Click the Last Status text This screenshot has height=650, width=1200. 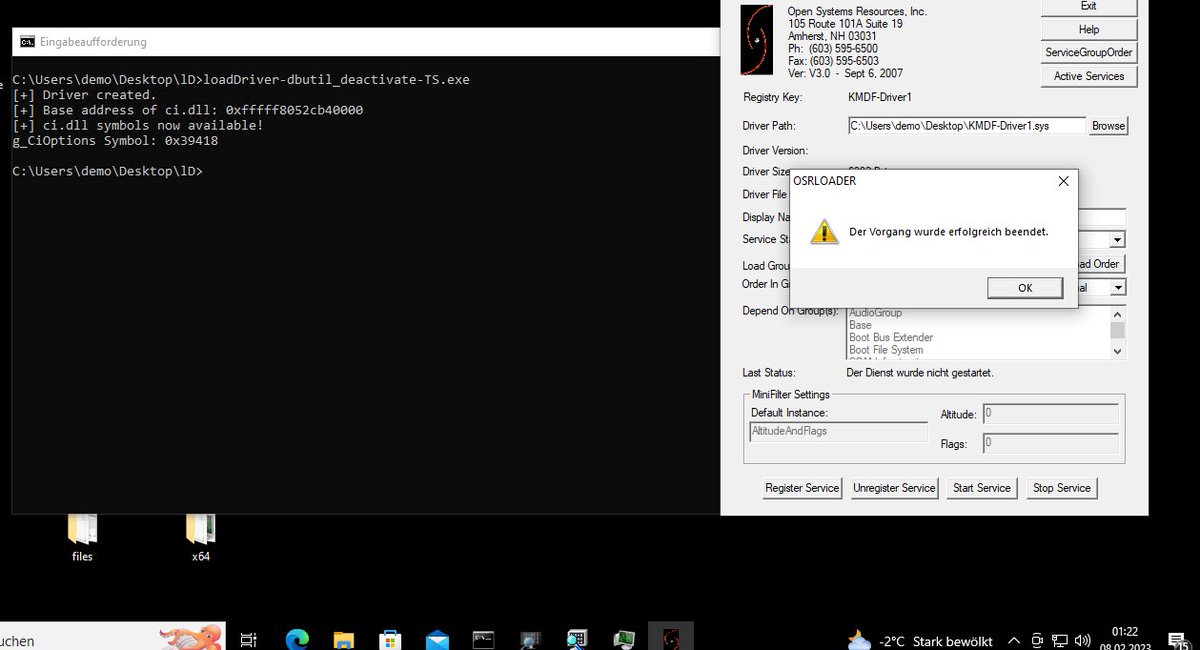pos(920,373)
